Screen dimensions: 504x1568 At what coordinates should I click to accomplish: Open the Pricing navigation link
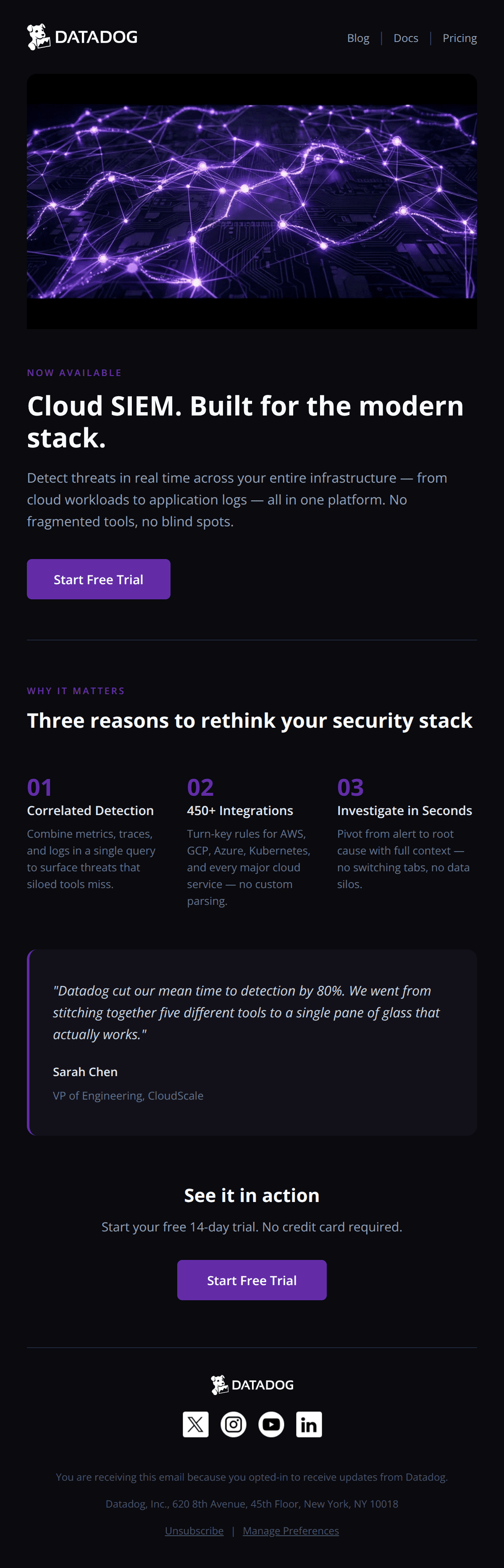(x=459, y=38)
